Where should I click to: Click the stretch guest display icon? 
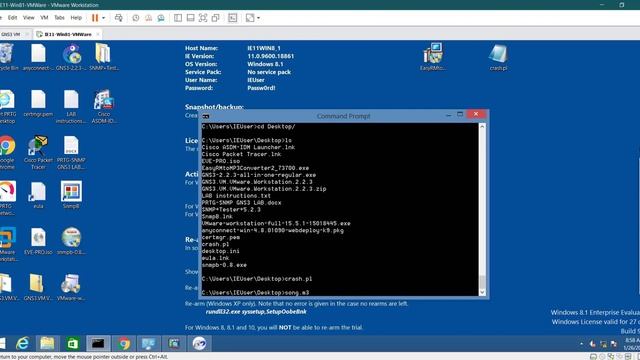click(250, 18)
